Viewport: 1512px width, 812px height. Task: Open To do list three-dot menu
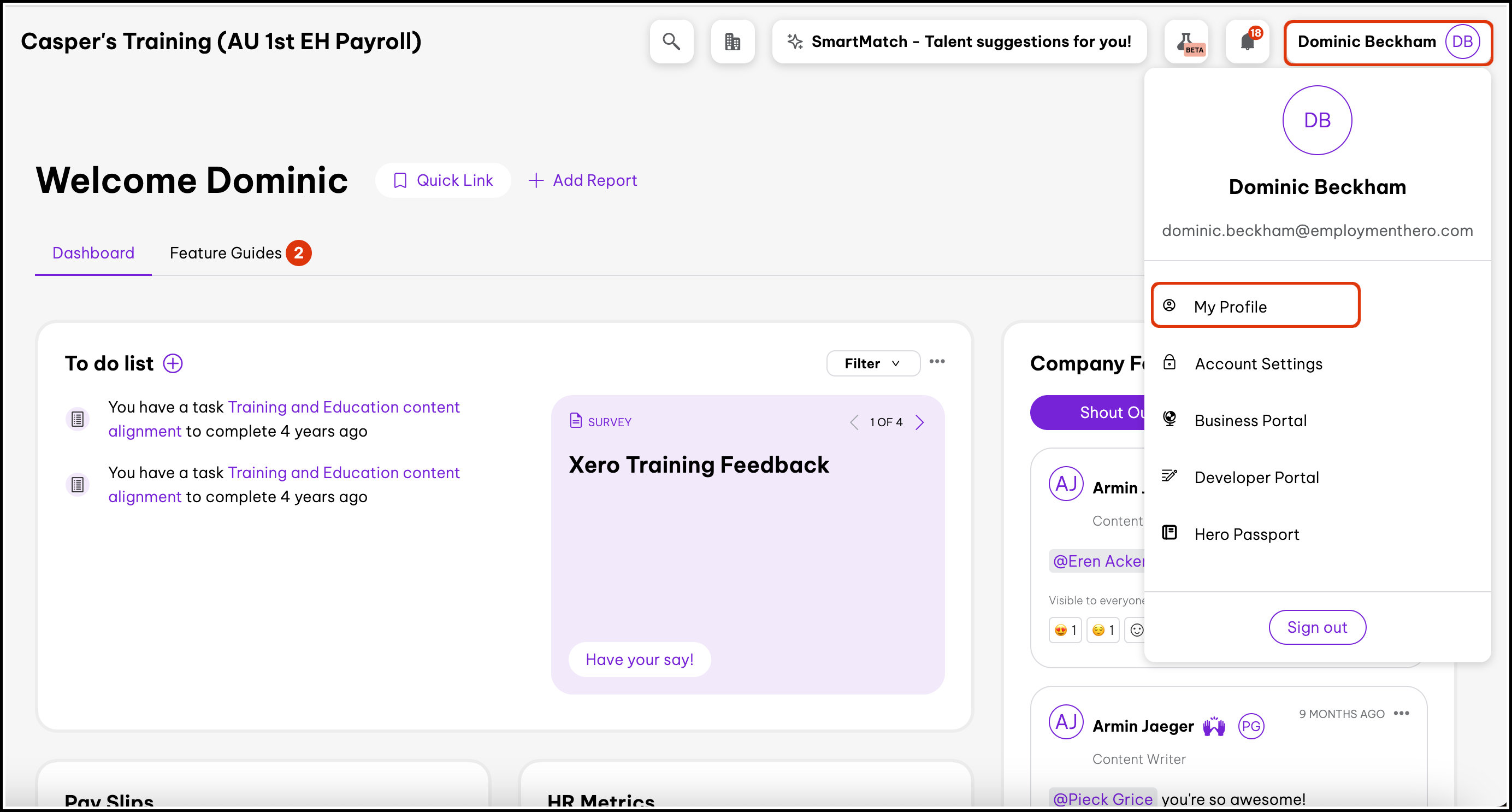937,362
